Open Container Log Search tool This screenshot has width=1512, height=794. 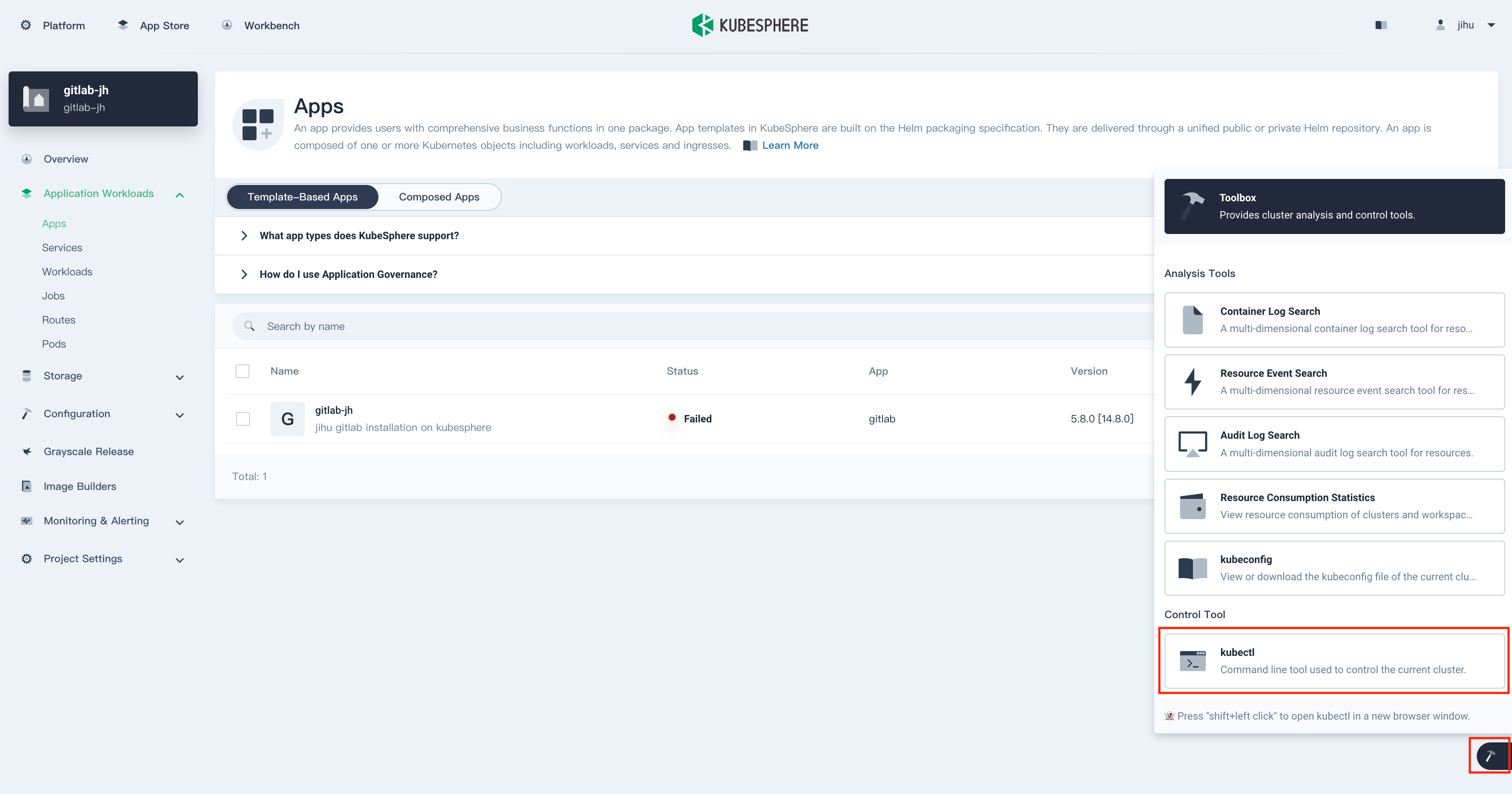(x=1334, y=320)
